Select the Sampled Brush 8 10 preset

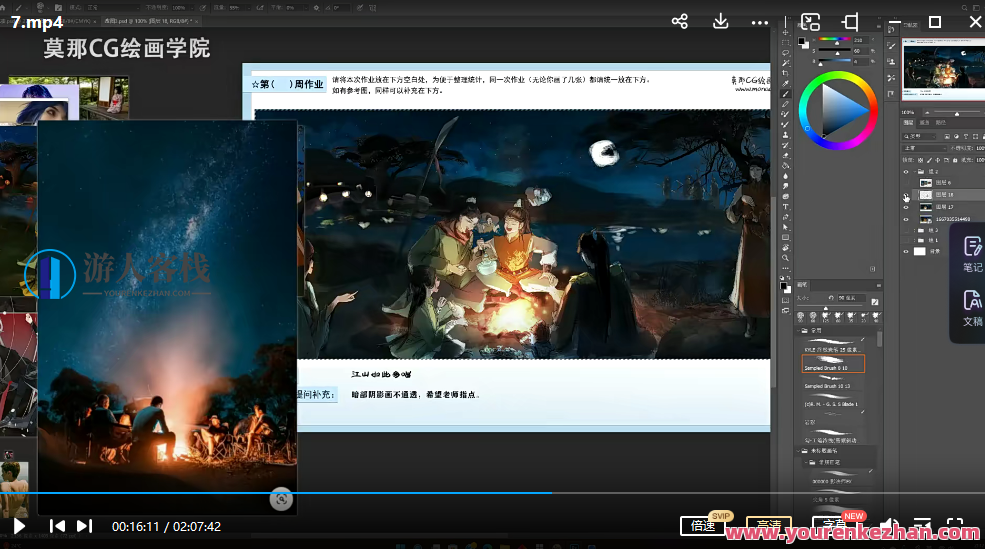click(833, 365)
